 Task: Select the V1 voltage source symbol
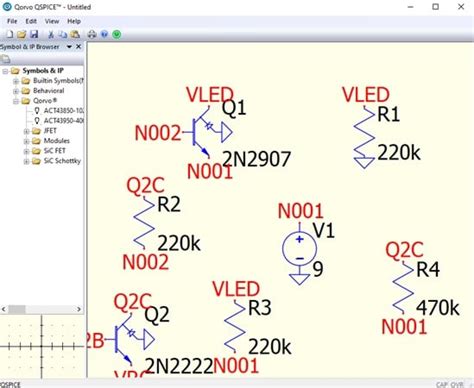click(299, 248)
